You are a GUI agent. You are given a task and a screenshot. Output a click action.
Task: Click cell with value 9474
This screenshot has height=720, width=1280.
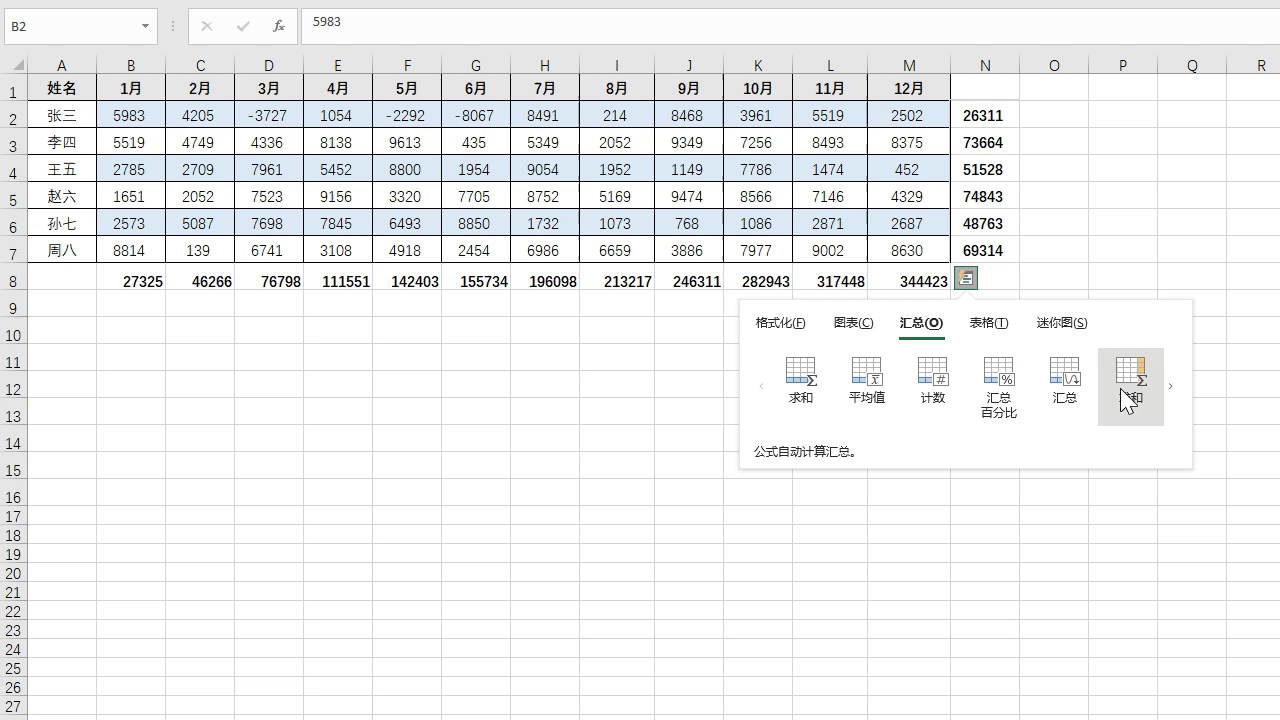689,196
